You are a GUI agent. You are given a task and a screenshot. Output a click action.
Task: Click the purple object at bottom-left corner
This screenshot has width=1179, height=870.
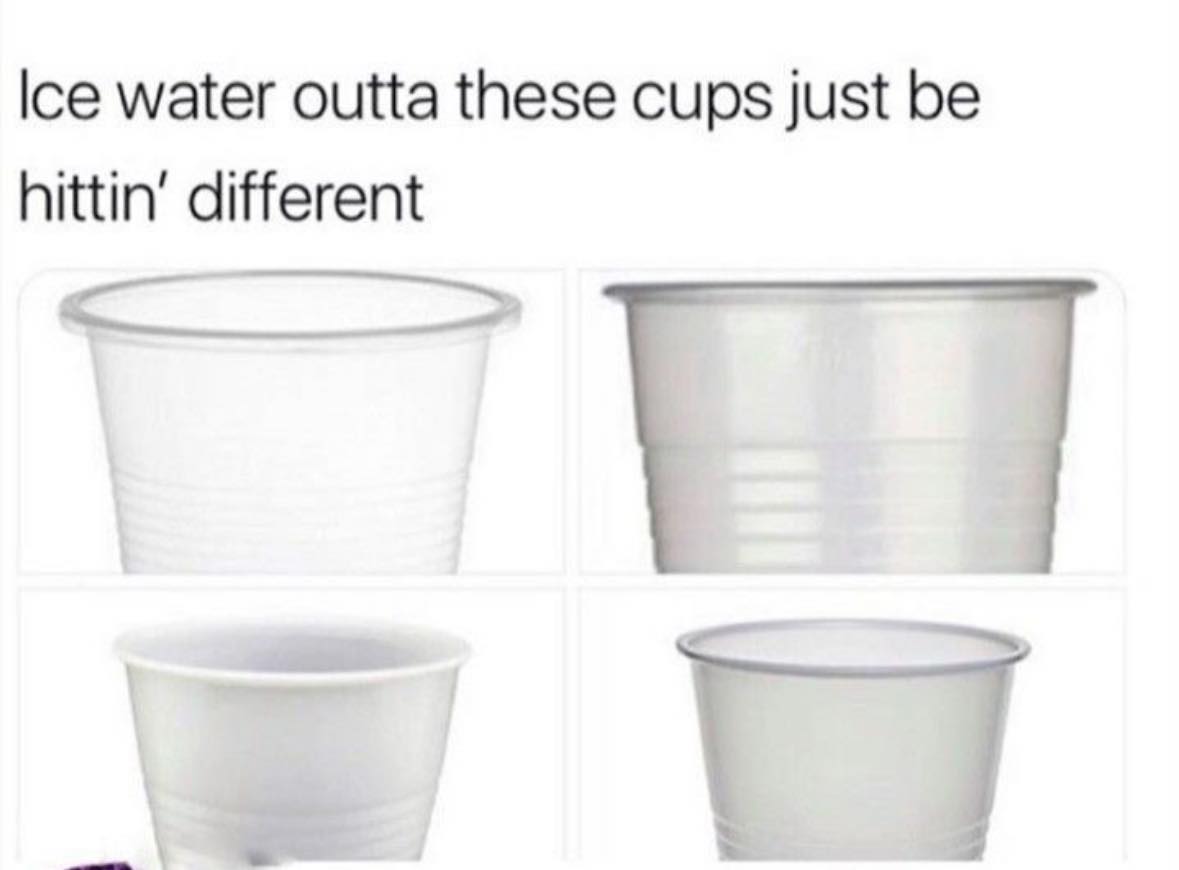coord(100,863)
